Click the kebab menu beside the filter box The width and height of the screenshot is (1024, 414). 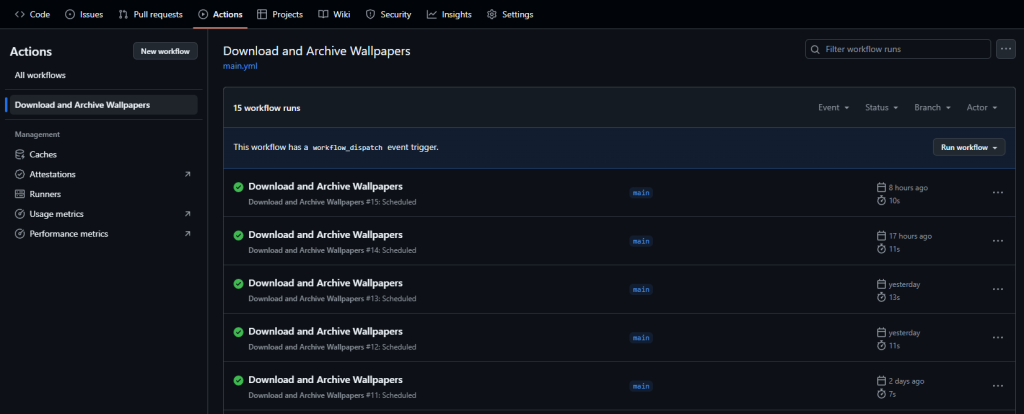(x=1006, y=49)
